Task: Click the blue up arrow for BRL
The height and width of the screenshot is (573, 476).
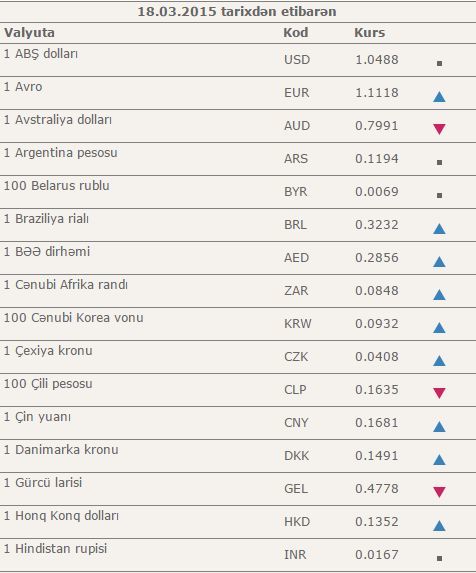Action: tap(439, 229)
